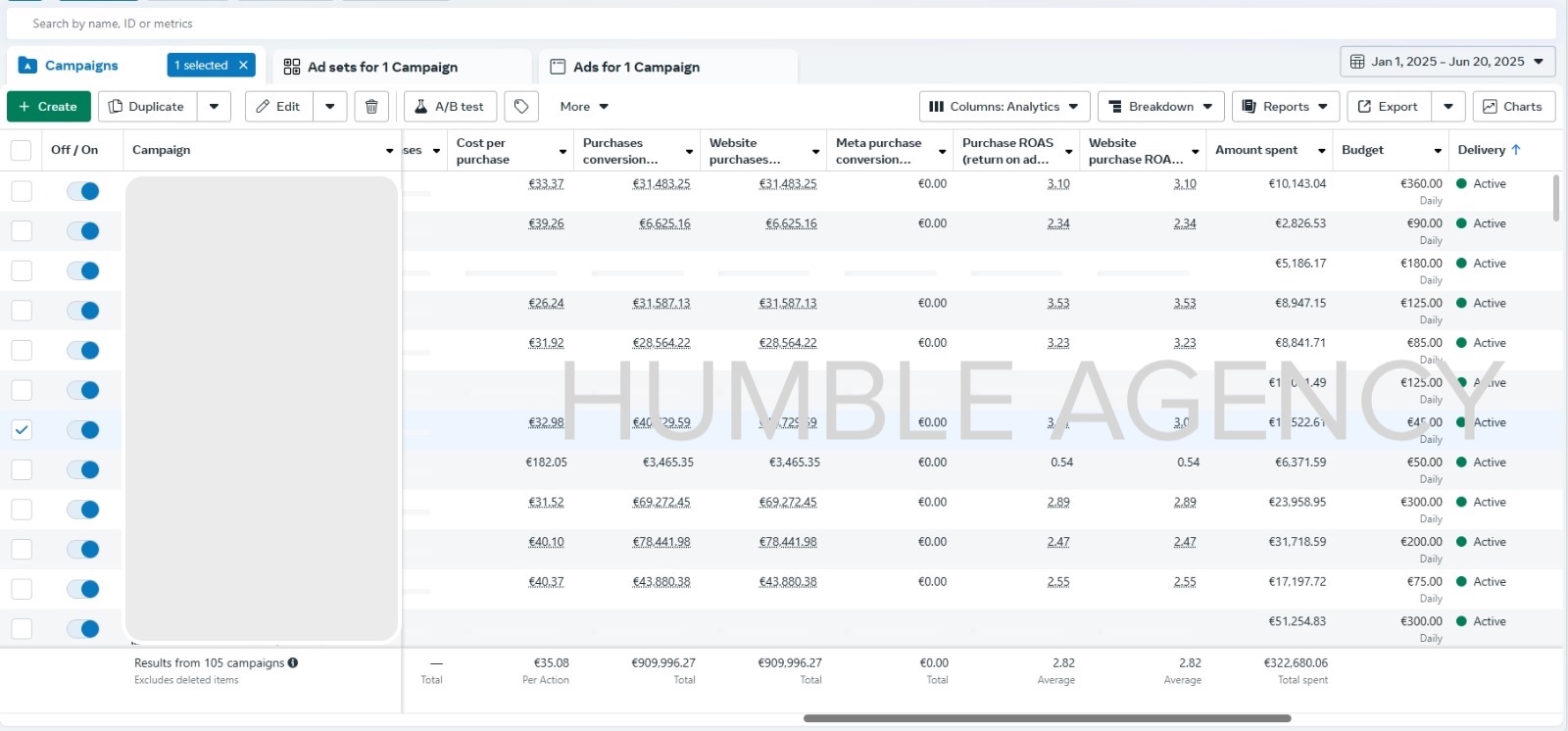1568x731 pixels.
Task: Expand the Columns: Analytics dropdown
Action: 1004,107
